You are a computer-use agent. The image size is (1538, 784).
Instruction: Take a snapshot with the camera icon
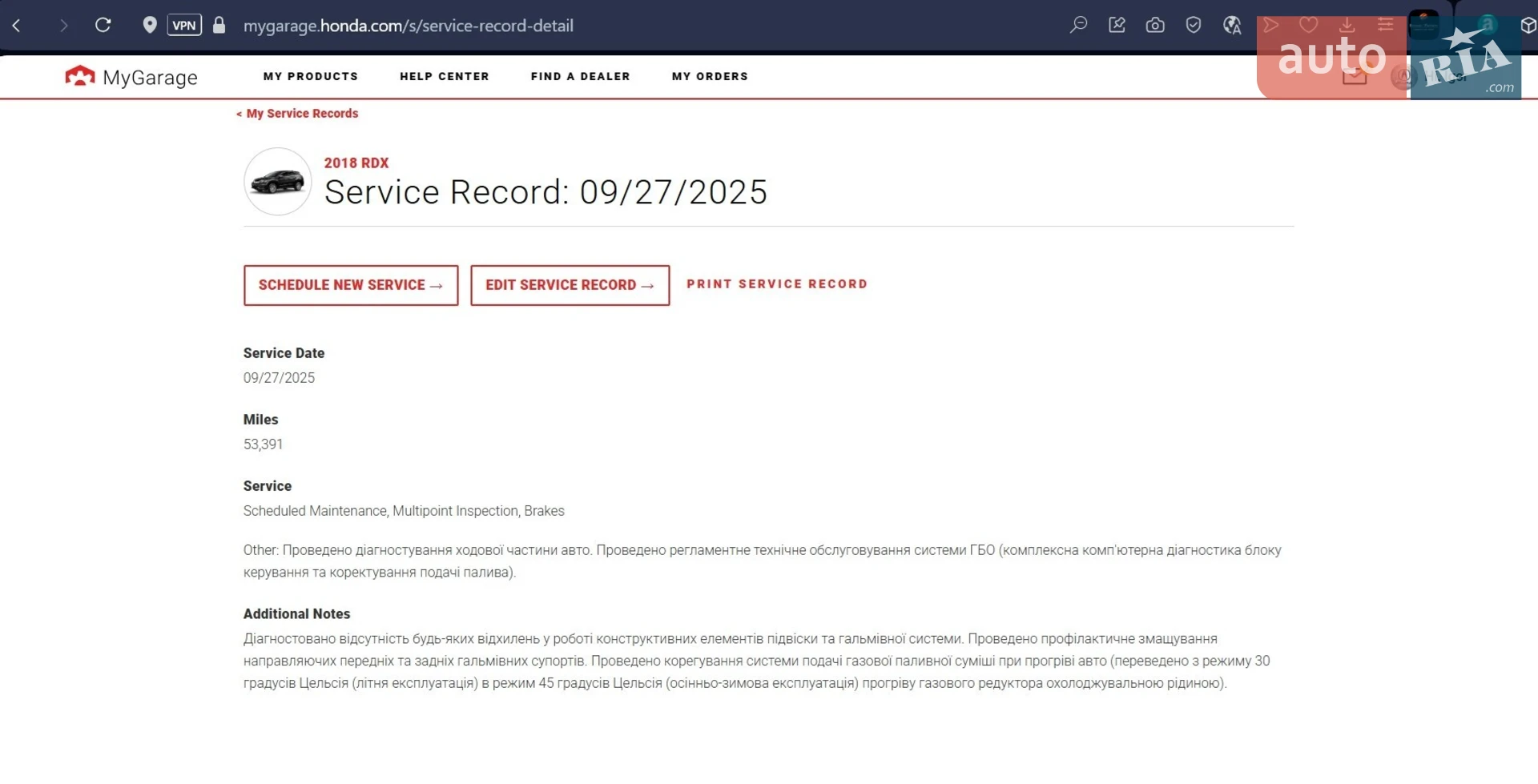coord(1155,26)
